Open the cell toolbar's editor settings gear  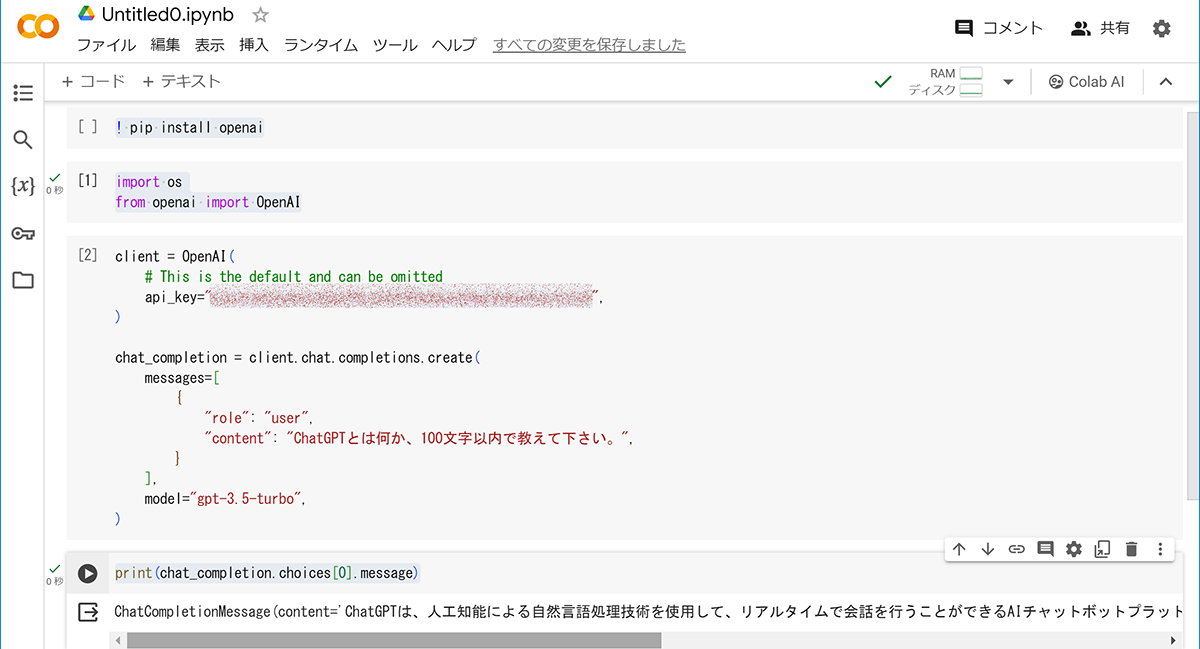(1074, 549)
